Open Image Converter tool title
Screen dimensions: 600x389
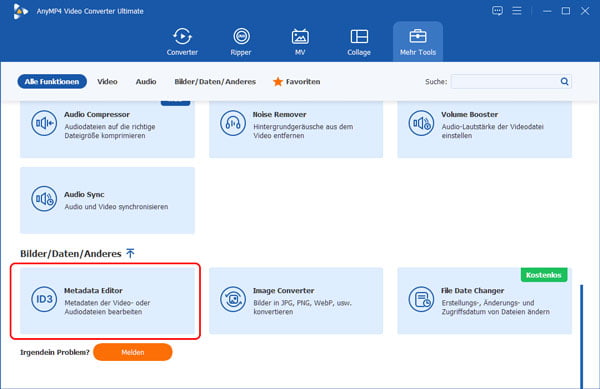284,291
